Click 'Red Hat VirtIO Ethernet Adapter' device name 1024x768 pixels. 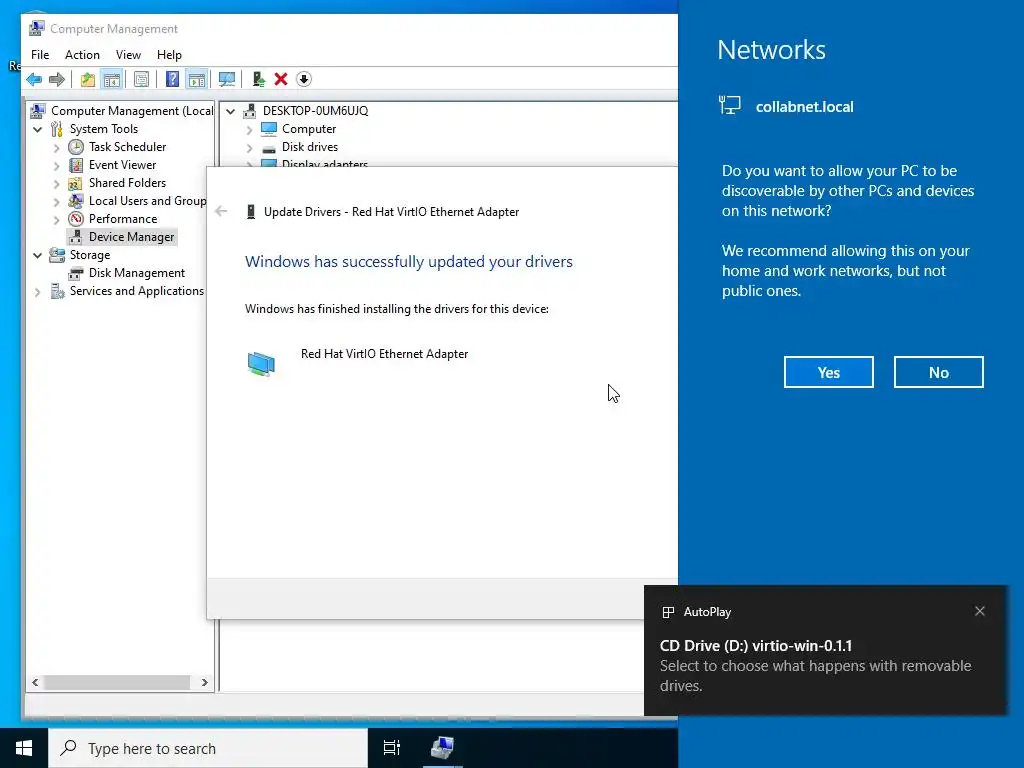click(x=384, y=354)
